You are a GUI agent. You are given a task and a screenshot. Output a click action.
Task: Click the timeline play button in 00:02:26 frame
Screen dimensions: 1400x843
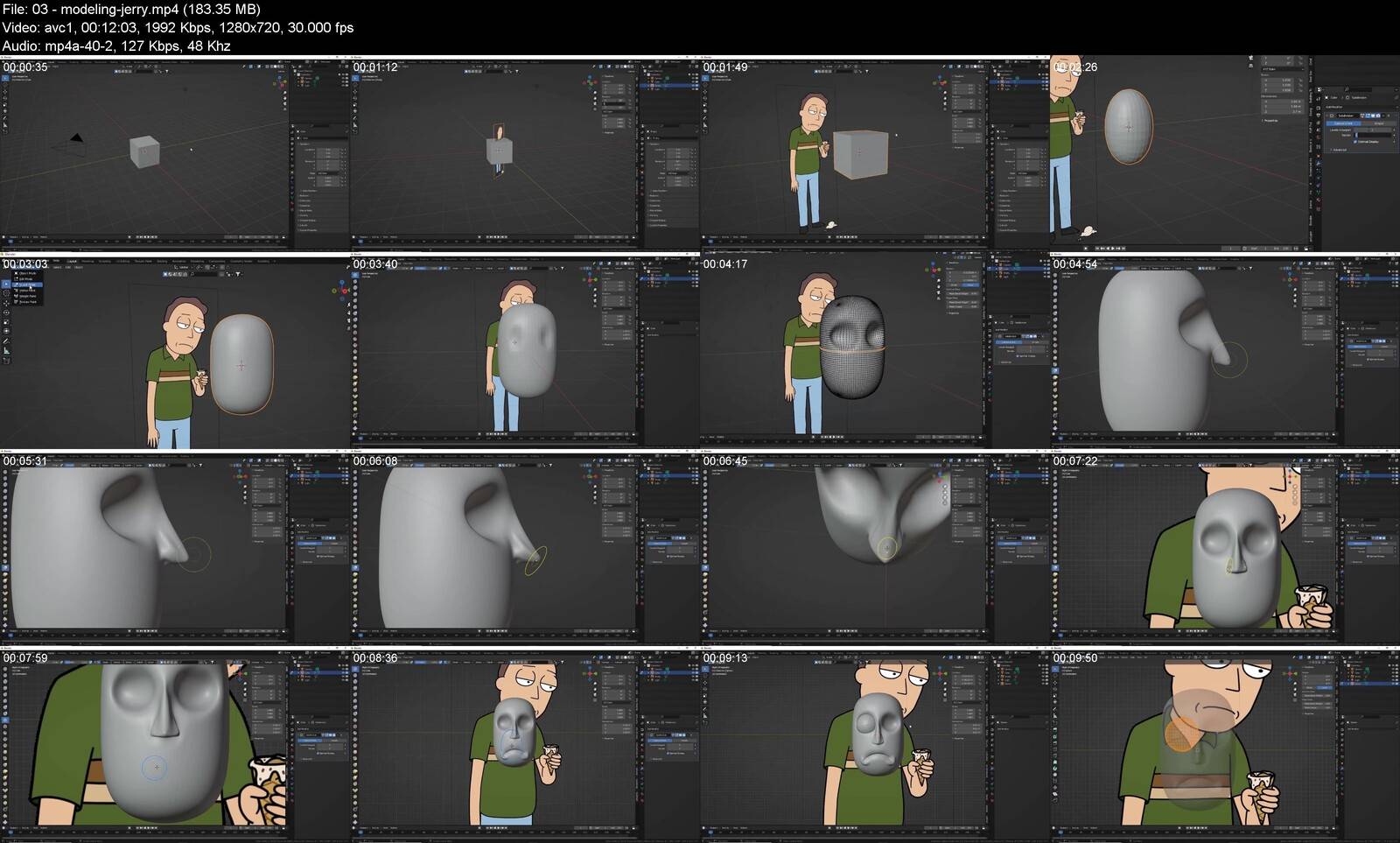tap(1113, 249)
